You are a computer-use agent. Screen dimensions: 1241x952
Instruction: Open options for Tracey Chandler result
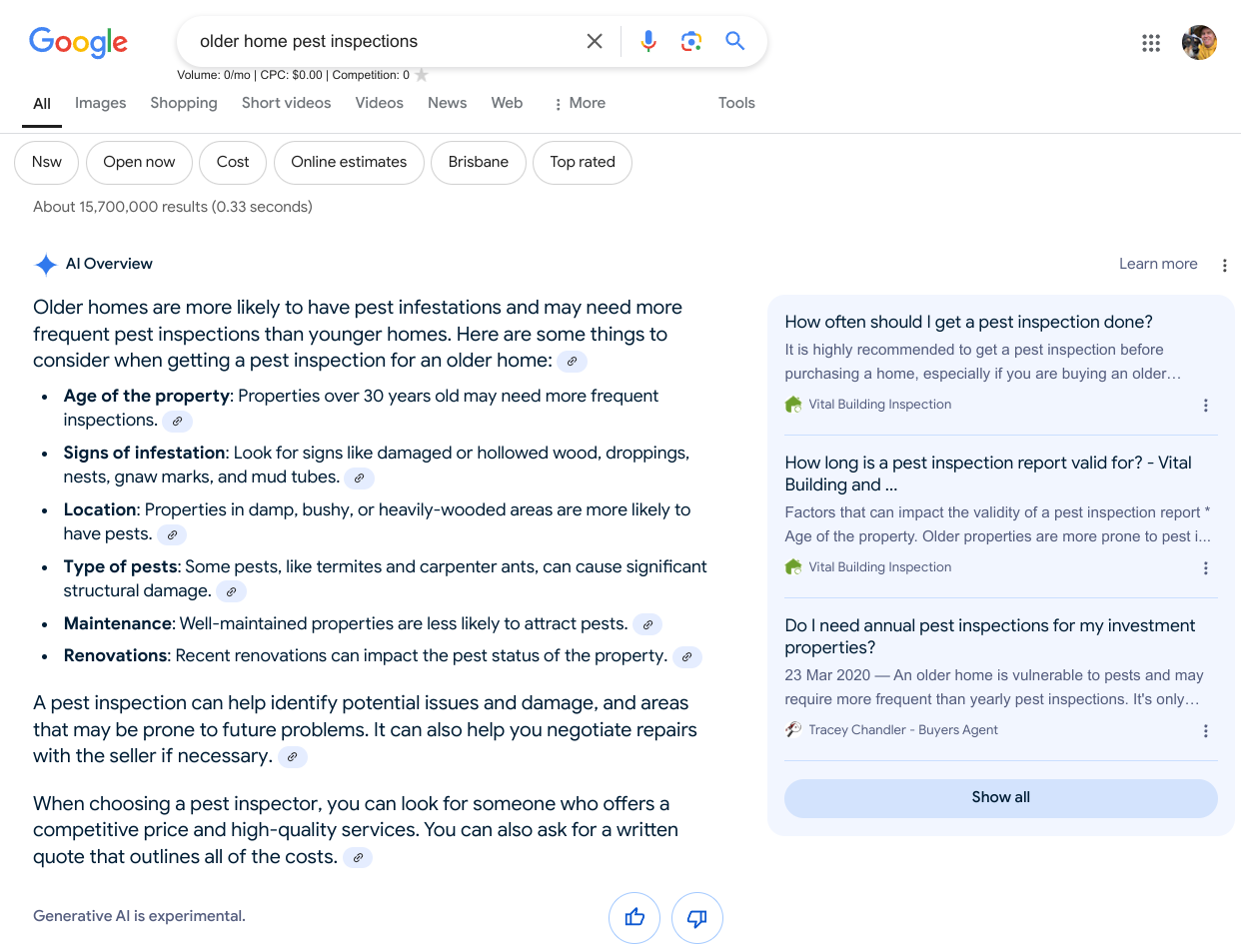point(1206,731)
